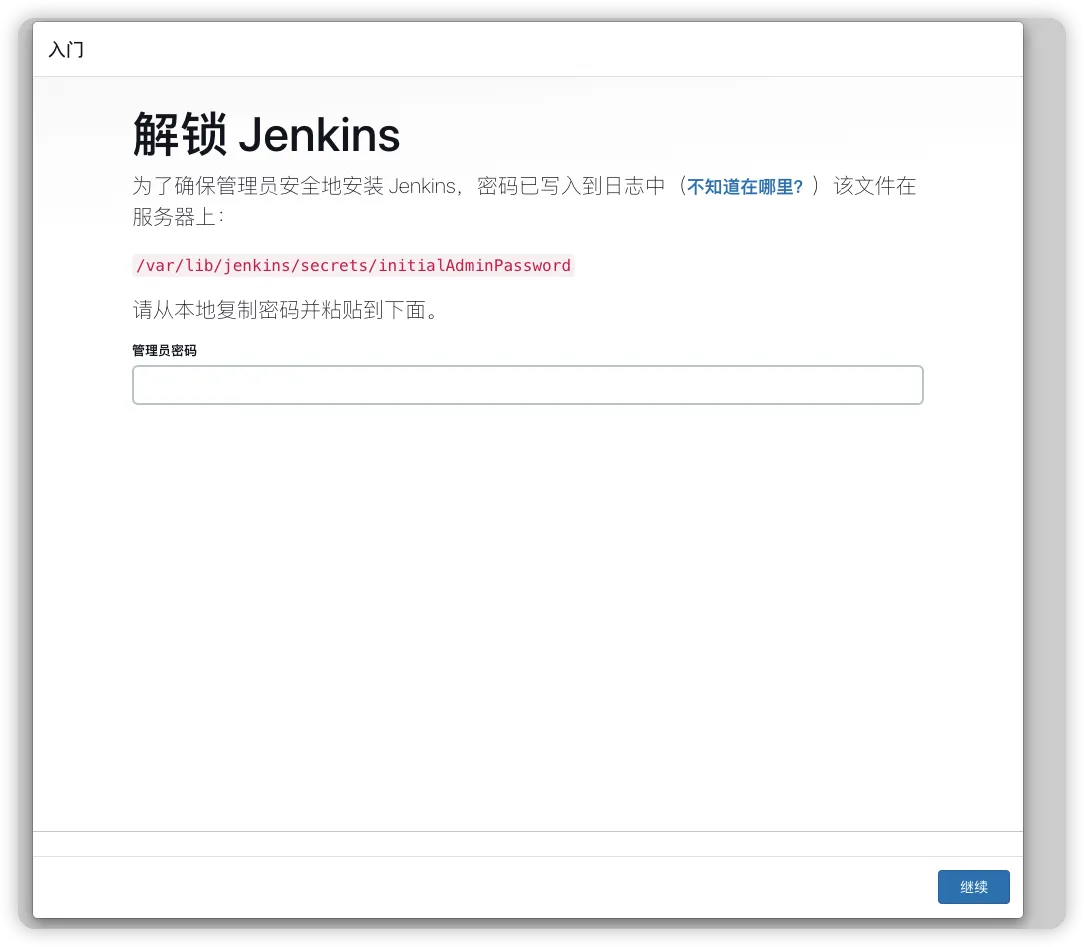
Task: Select the /var/lib/jenkins/secrets/initialAdminPassword path text
Action: tap(353, 265)
